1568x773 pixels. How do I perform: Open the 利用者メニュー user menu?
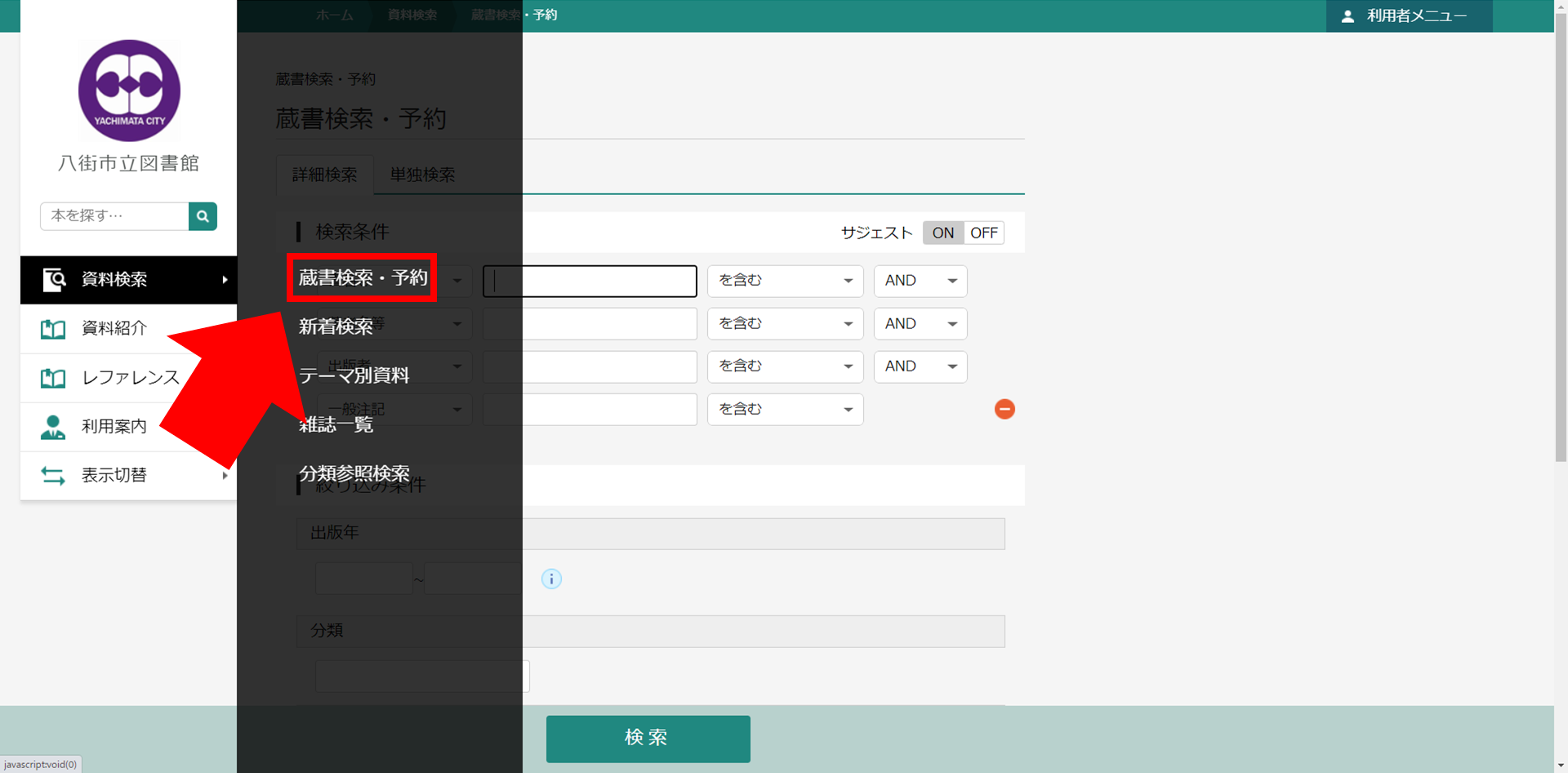point(1408,16)
